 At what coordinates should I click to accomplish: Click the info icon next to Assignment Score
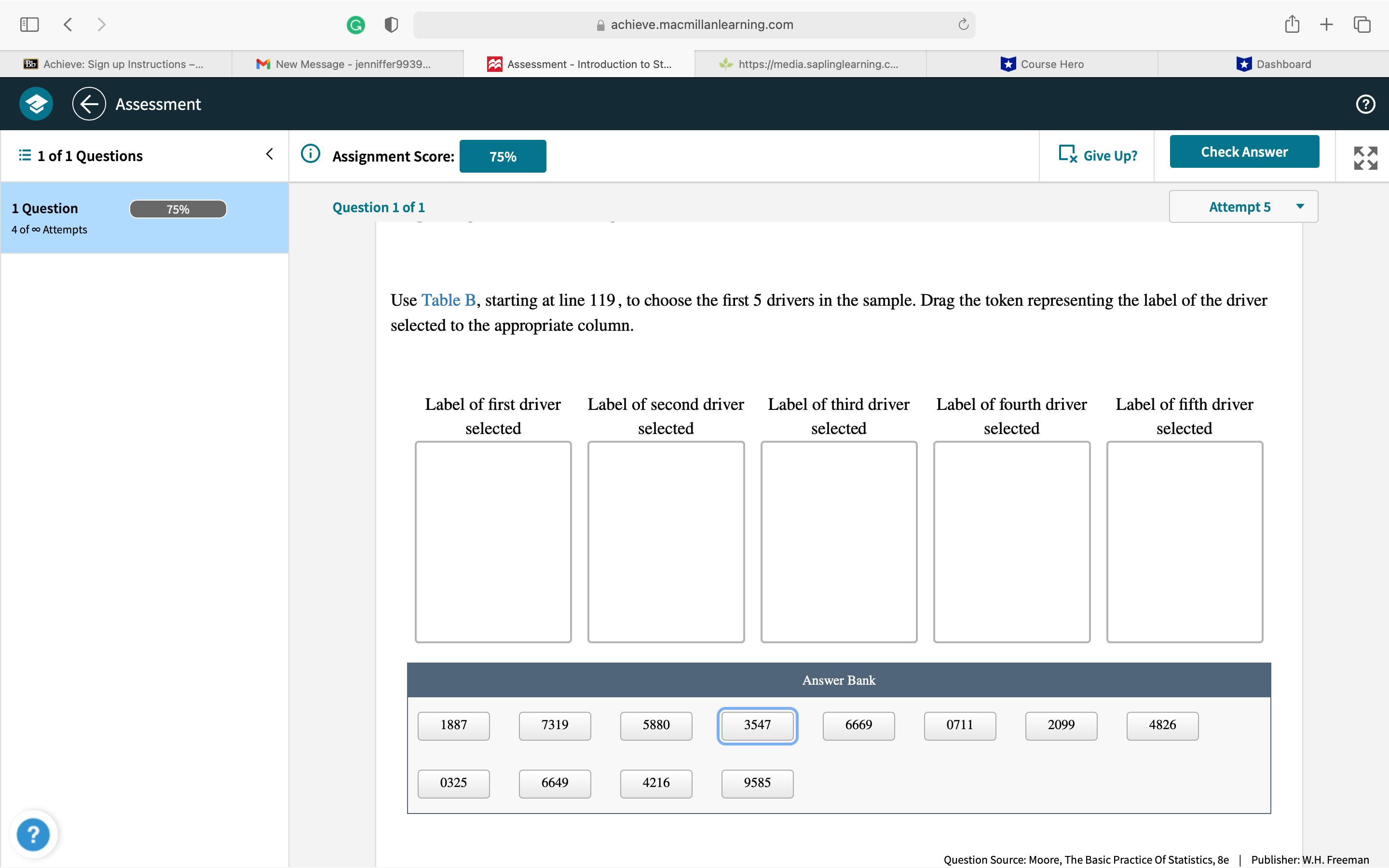tap(310, 154)
